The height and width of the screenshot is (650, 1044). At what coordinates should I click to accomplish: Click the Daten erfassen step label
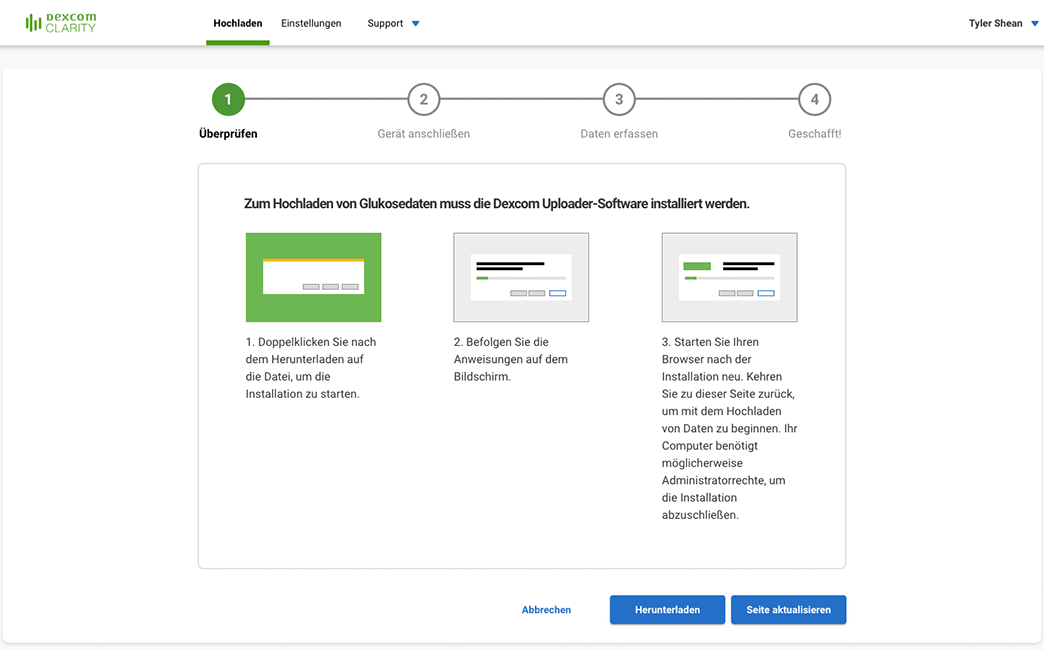pos(619,134)
